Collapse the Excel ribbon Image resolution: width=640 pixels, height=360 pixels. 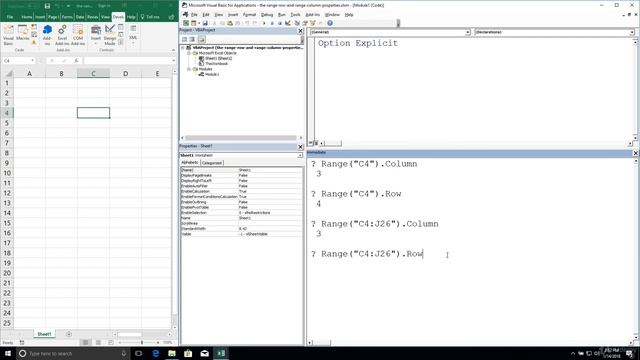(173, 50)
